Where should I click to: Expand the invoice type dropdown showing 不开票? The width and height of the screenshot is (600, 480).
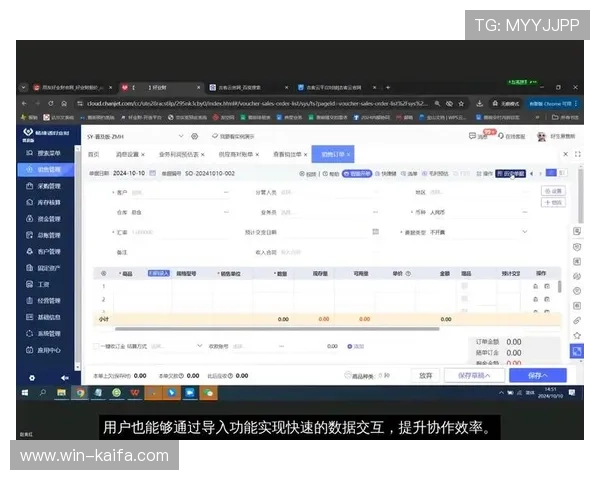coord(525,232)
